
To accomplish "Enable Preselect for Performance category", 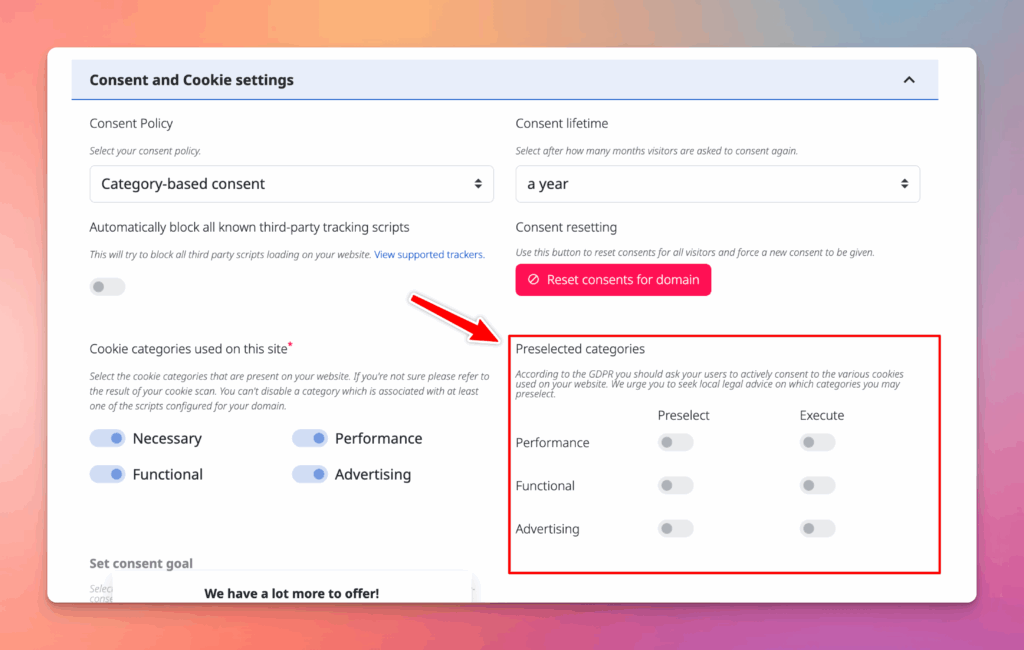I will point(675,443).
